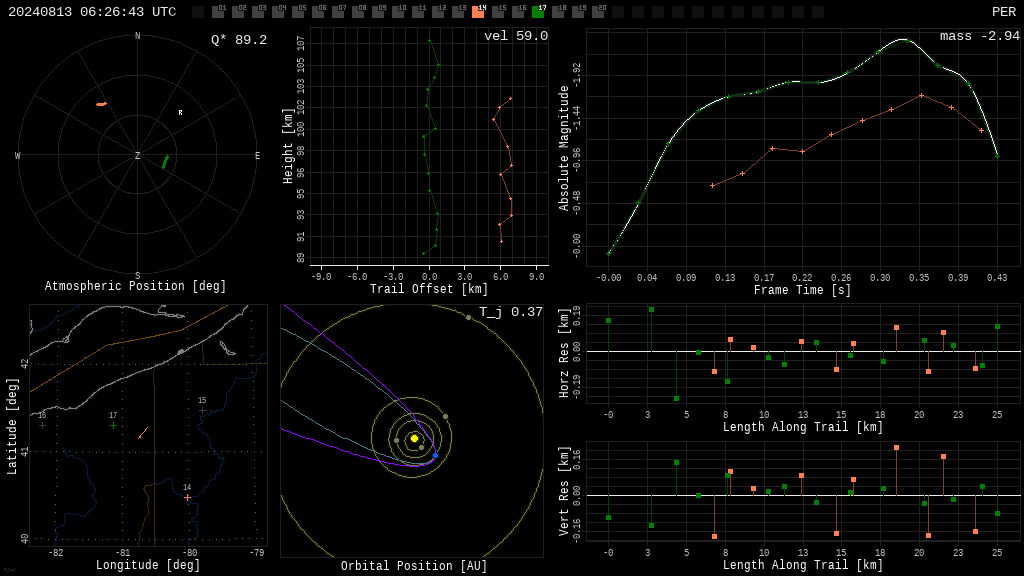Click the orange meteor trail in sky plot

click(x=101, y=104)
